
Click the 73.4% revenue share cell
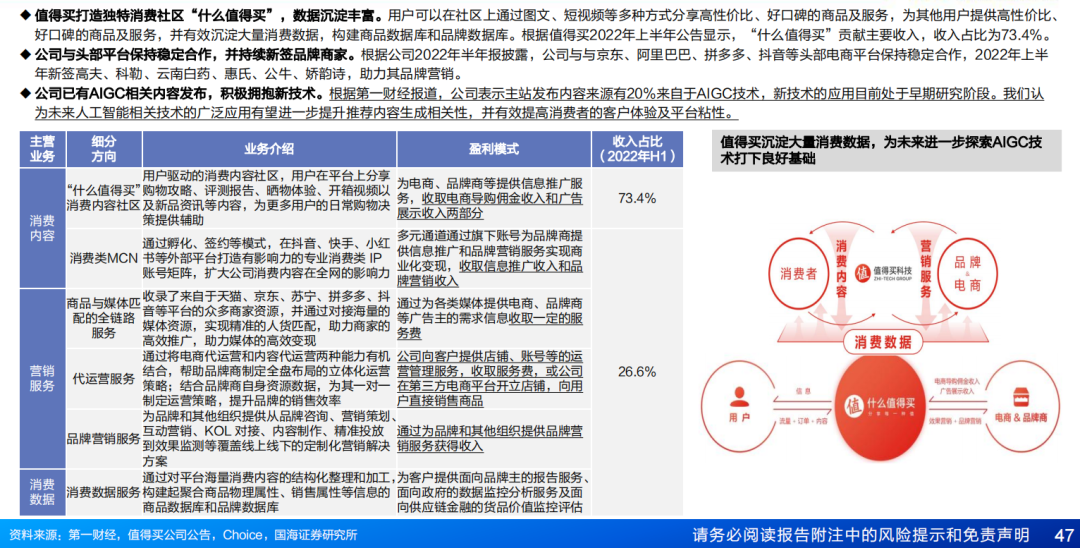tap(637, 198)
